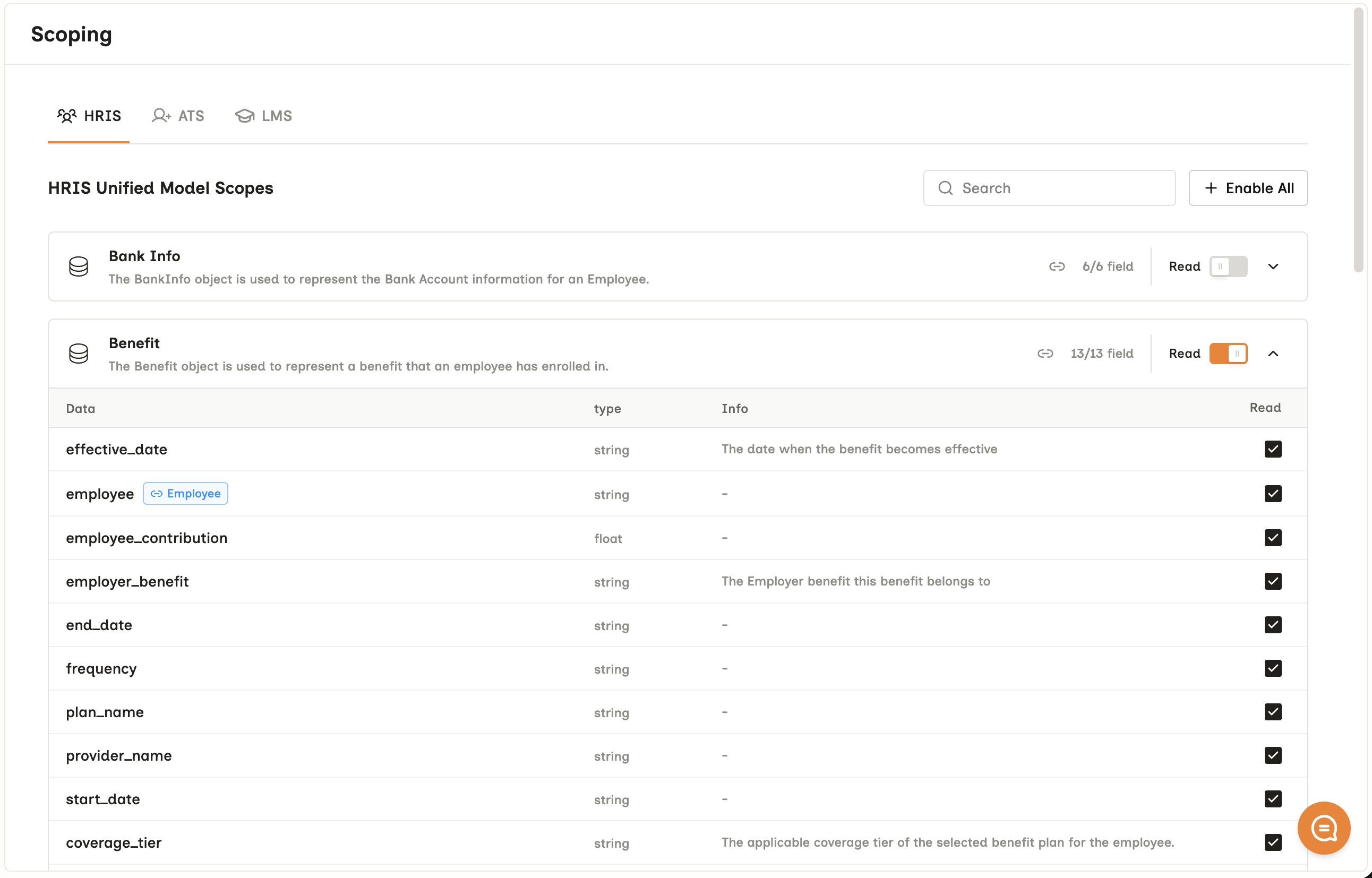Switch to the ATS tab
1372x878 pixels.
click(178, 116)
